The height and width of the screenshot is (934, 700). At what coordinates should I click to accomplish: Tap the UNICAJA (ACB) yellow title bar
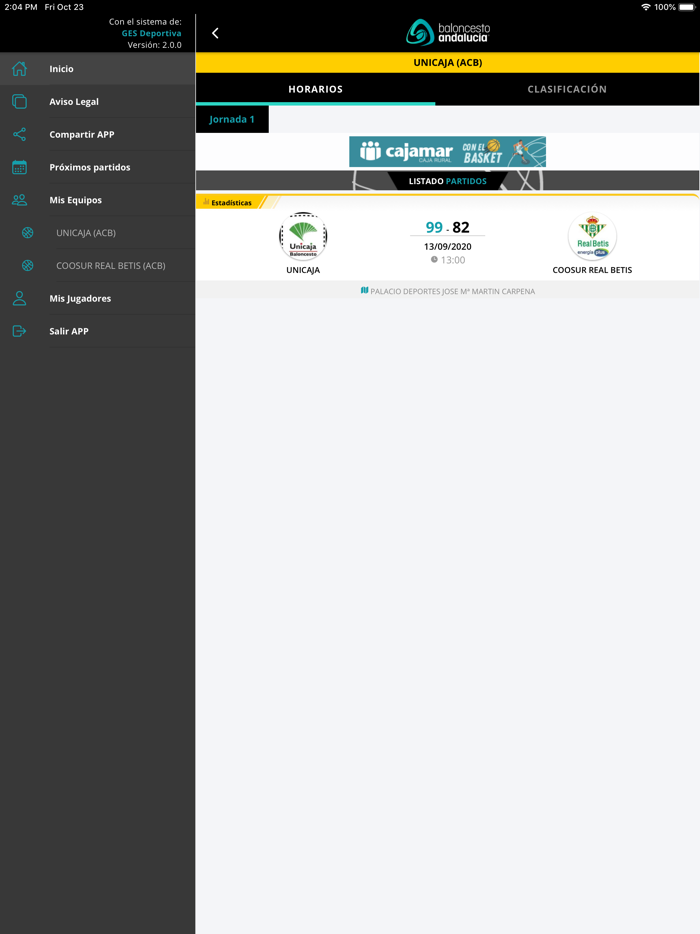447,63
